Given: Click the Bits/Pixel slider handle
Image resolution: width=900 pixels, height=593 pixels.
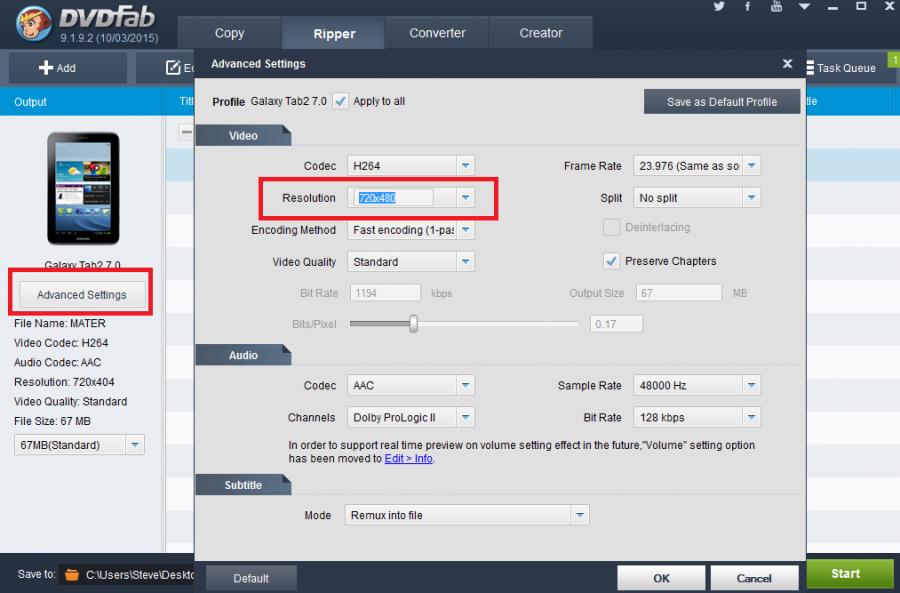Looking at the screenshot, I should (413, 324).
